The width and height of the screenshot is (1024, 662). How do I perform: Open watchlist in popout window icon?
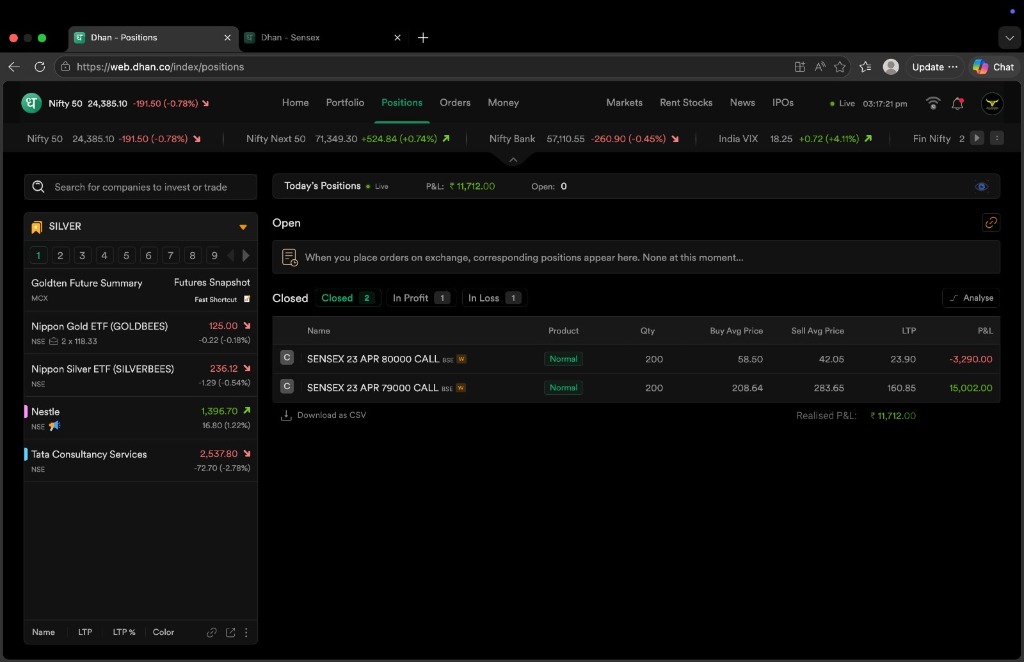click(231, 633)
